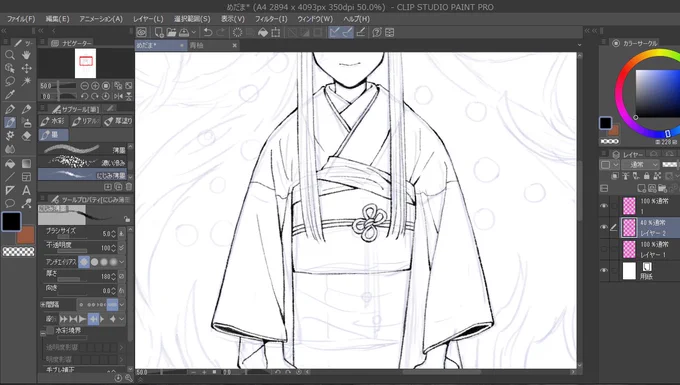
Task: Select the straight line figure tool
Action: (x=10, y=177)
